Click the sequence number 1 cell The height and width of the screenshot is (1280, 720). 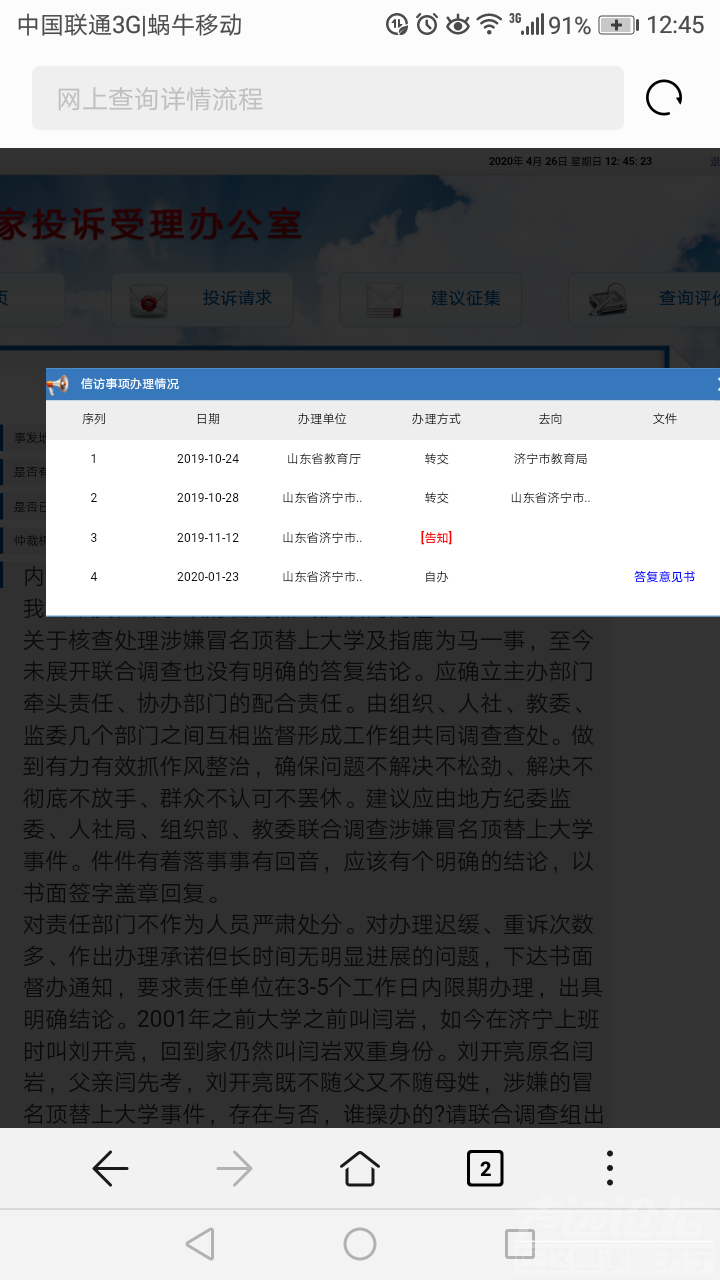click(94, 459)
